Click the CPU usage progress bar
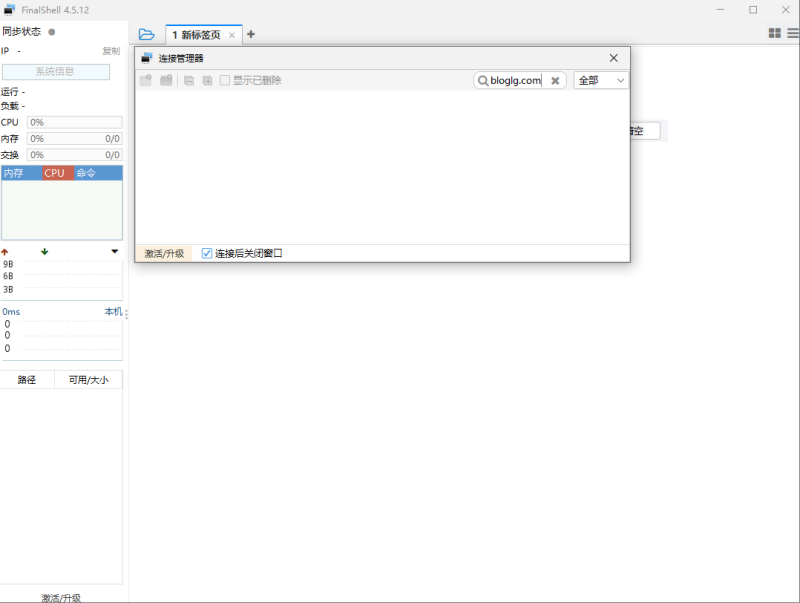The width and height of the screenshot is (800, 603). (x=75, y=122)
